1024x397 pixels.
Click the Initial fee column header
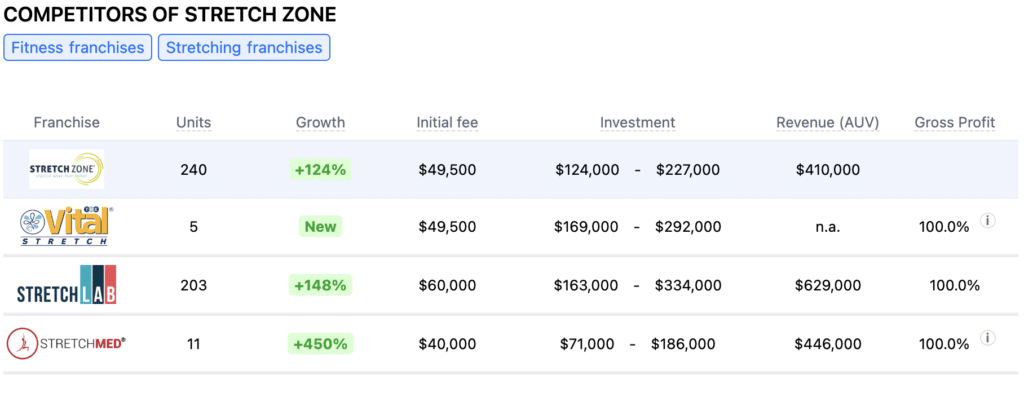447,123
